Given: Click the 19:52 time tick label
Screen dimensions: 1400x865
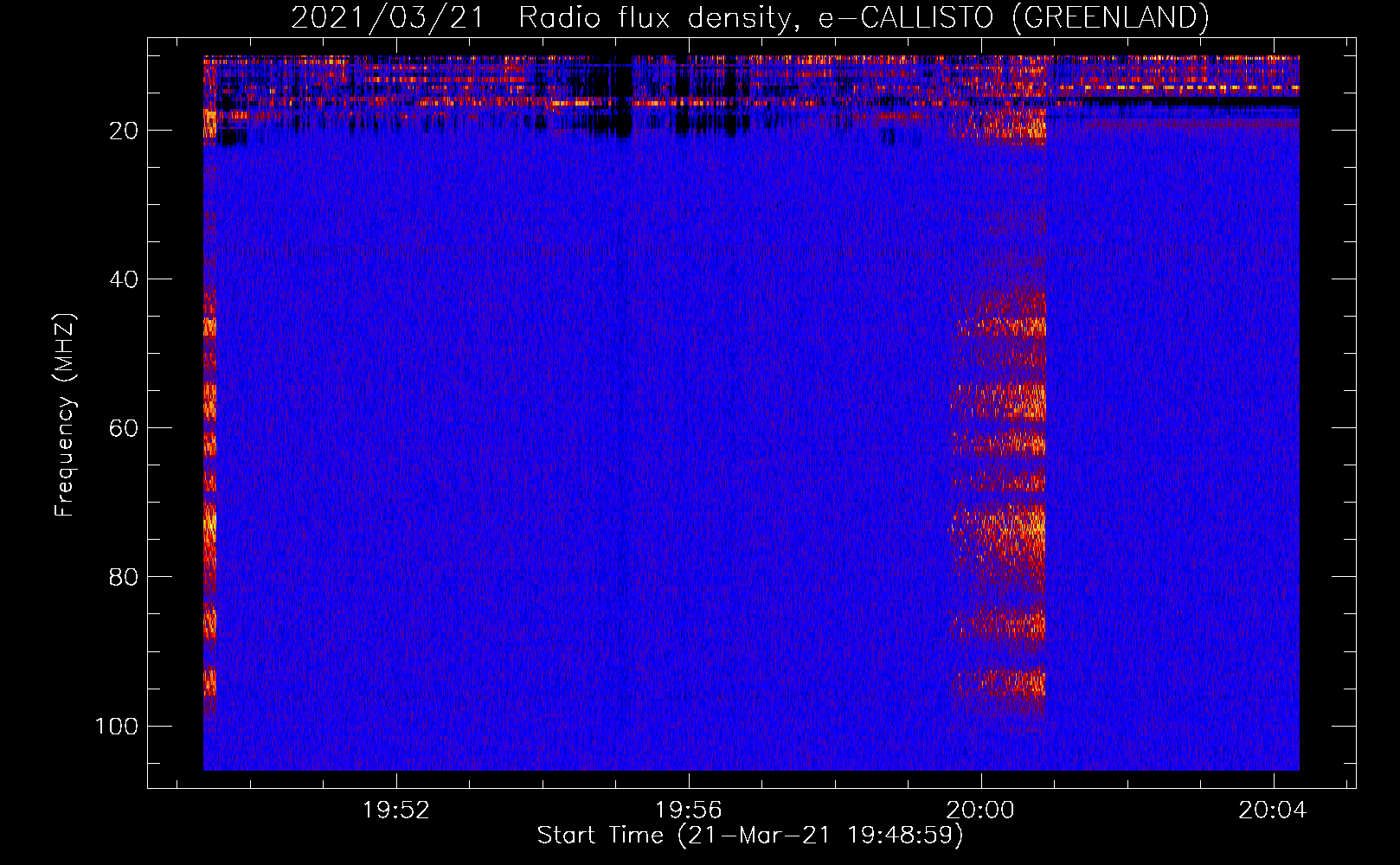Looking at the screenshot, I should 395,811.
